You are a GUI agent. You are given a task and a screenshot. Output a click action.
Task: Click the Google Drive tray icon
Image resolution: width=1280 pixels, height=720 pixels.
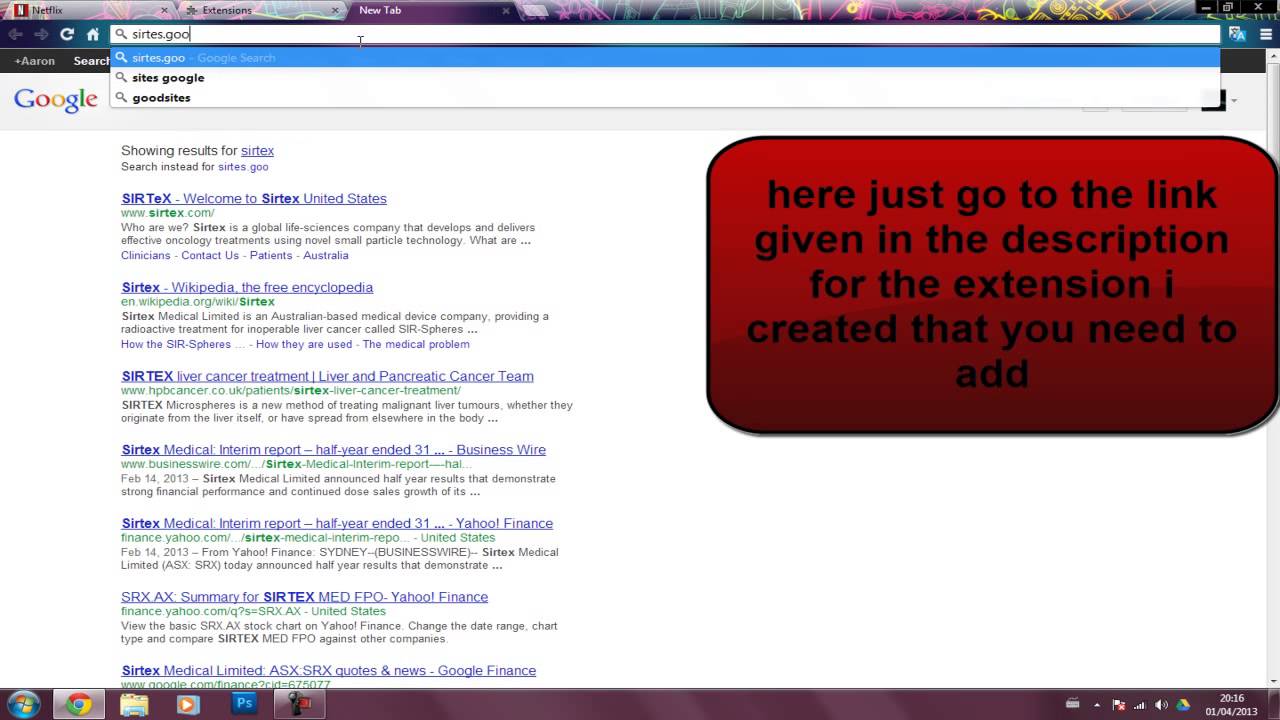1183,705
